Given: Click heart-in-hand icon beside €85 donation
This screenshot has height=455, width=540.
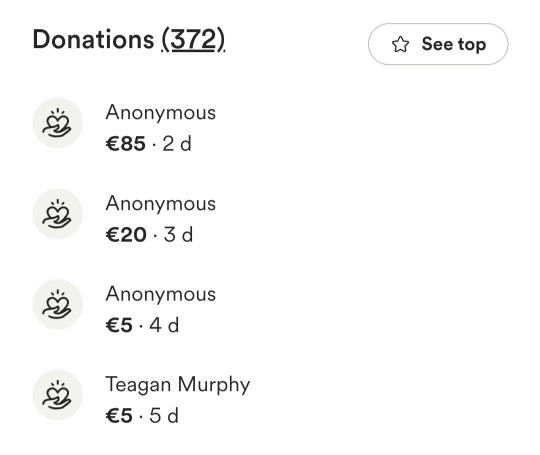Looking at the screenshot, I should [58, 123].
